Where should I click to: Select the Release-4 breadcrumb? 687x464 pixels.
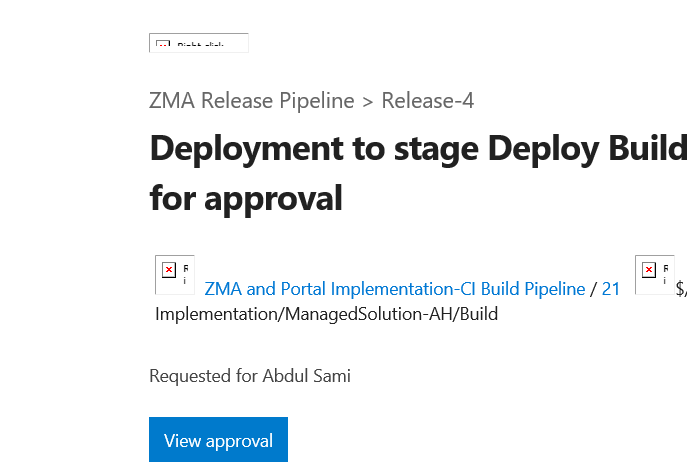pyautogui.click(x=427, y=101)
